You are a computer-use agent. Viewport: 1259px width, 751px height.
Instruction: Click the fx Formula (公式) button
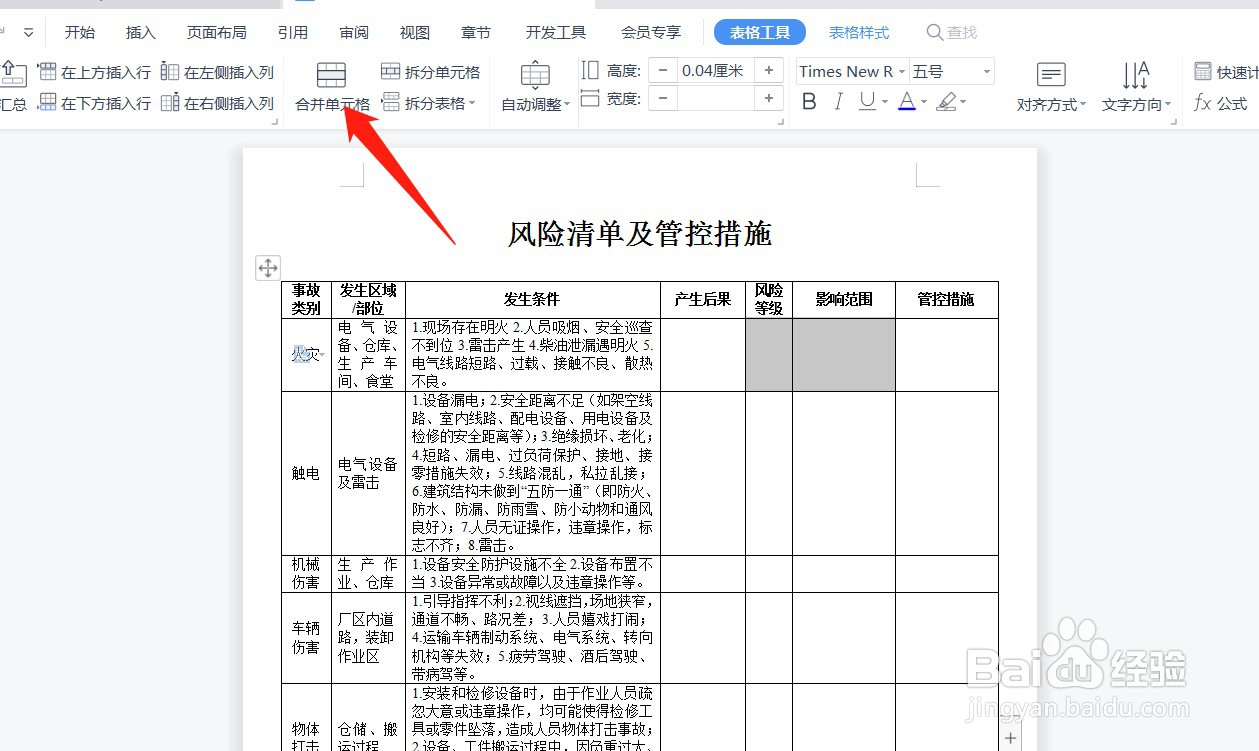[x=1221, y=103]
